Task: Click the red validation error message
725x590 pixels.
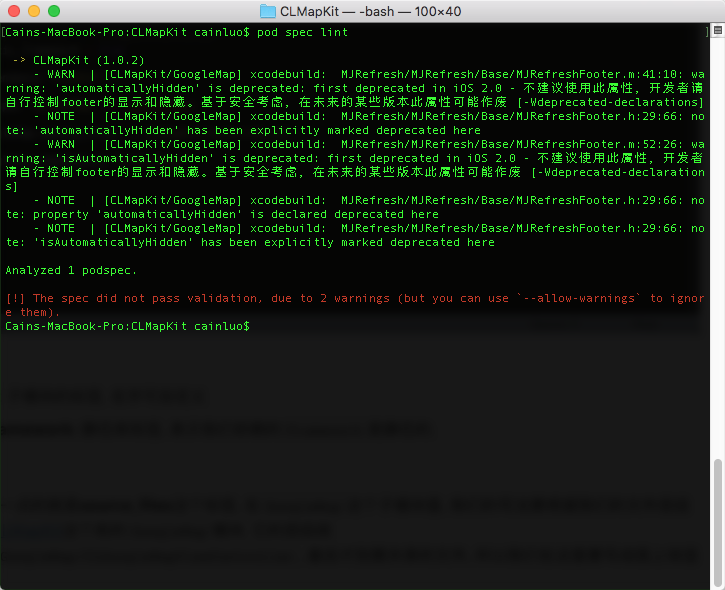Action: tap(355, 305)
